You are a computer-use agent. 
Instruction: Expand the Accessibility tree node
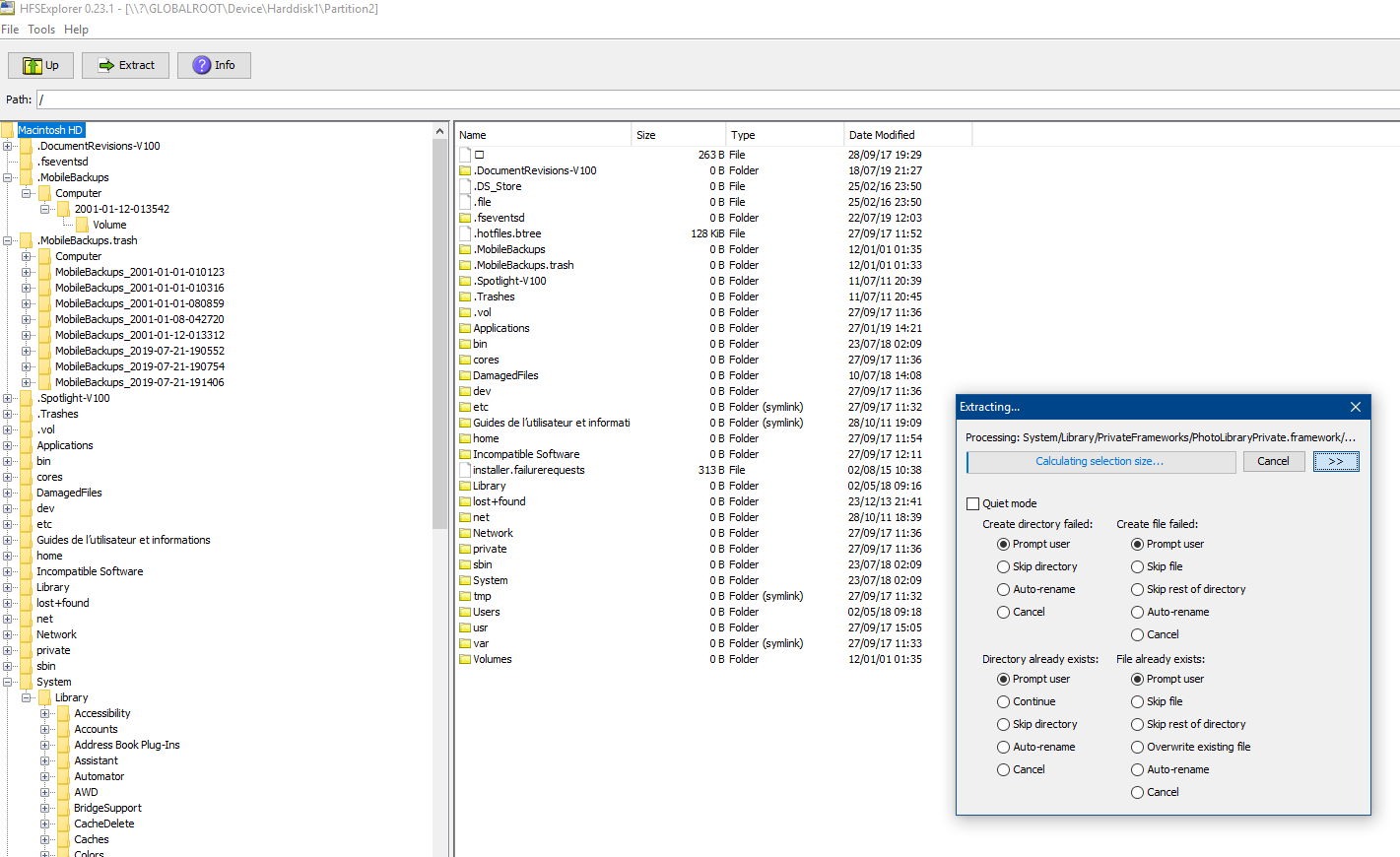pyautogui.click(x=45, y=713)
